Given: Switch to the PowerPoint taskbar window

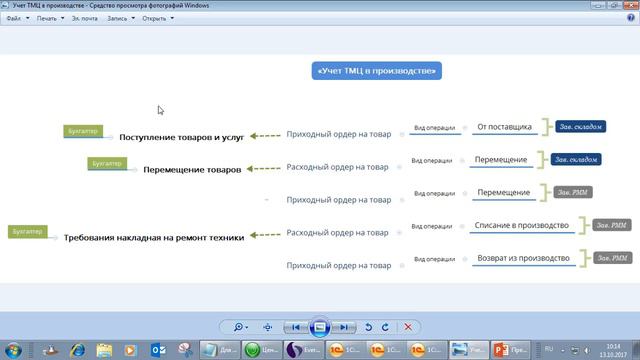Looking at the screenshot, I should 511,350.
